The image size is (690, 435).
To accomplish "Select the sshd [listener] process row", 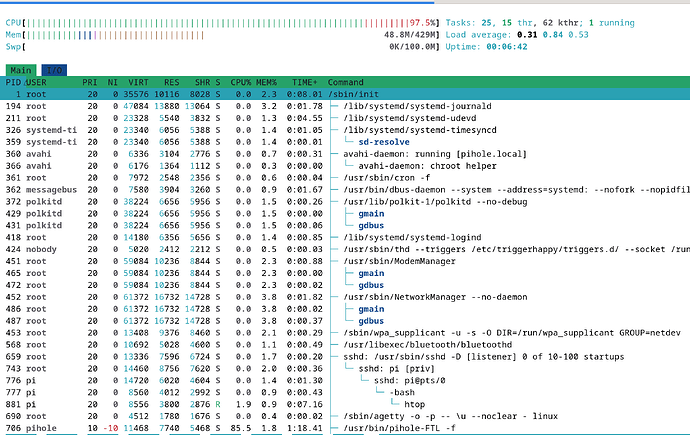I will tap(345, 356).
